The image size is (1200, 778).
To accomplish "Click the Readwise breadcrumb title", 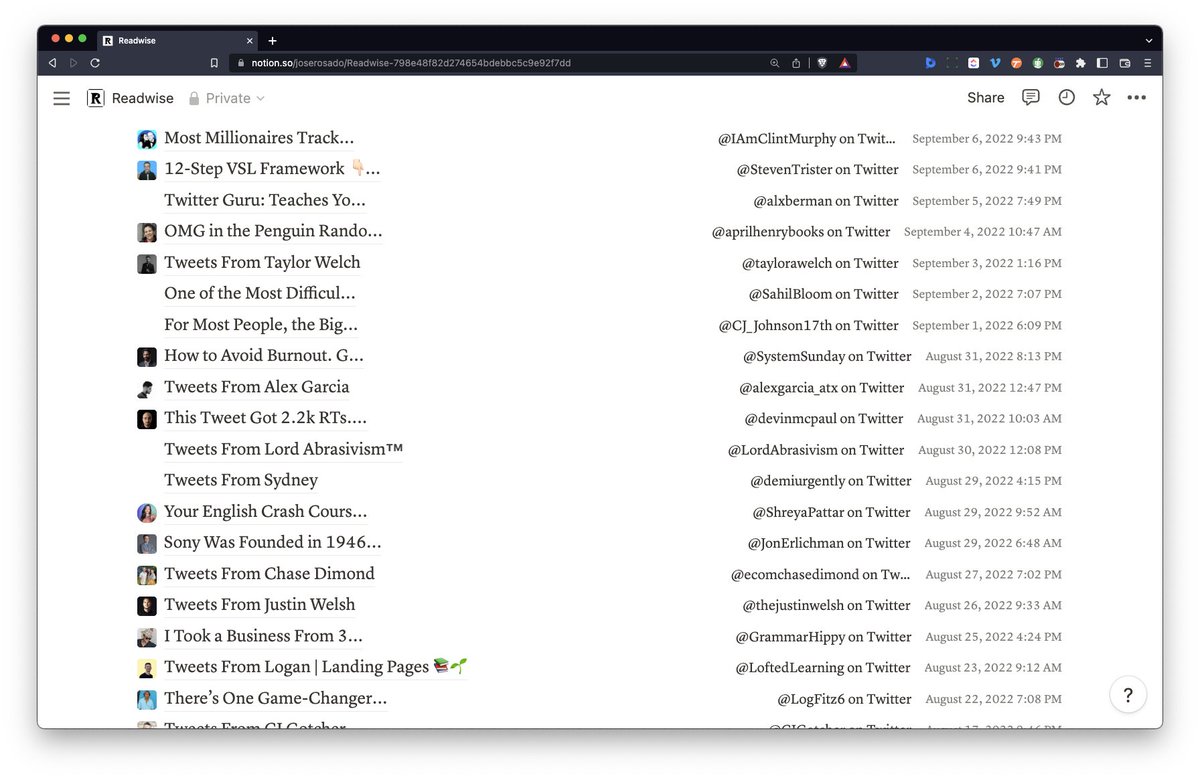I will tap(142, 98).
